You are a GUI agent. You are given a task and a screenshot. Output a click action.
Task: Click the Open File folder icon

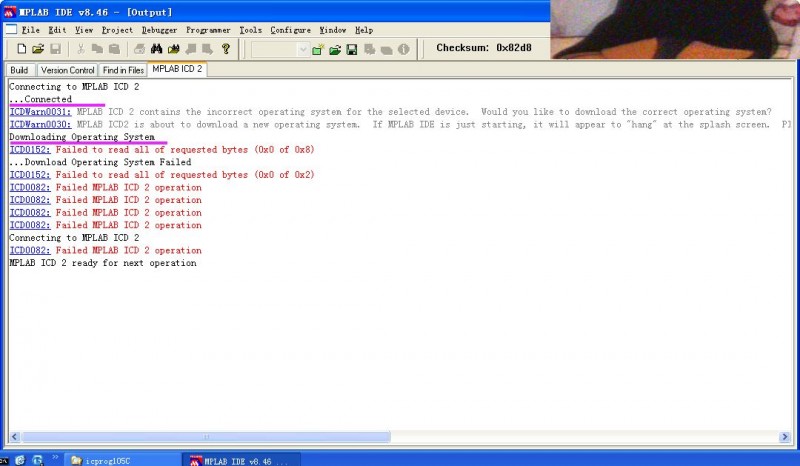pos(38,49)
